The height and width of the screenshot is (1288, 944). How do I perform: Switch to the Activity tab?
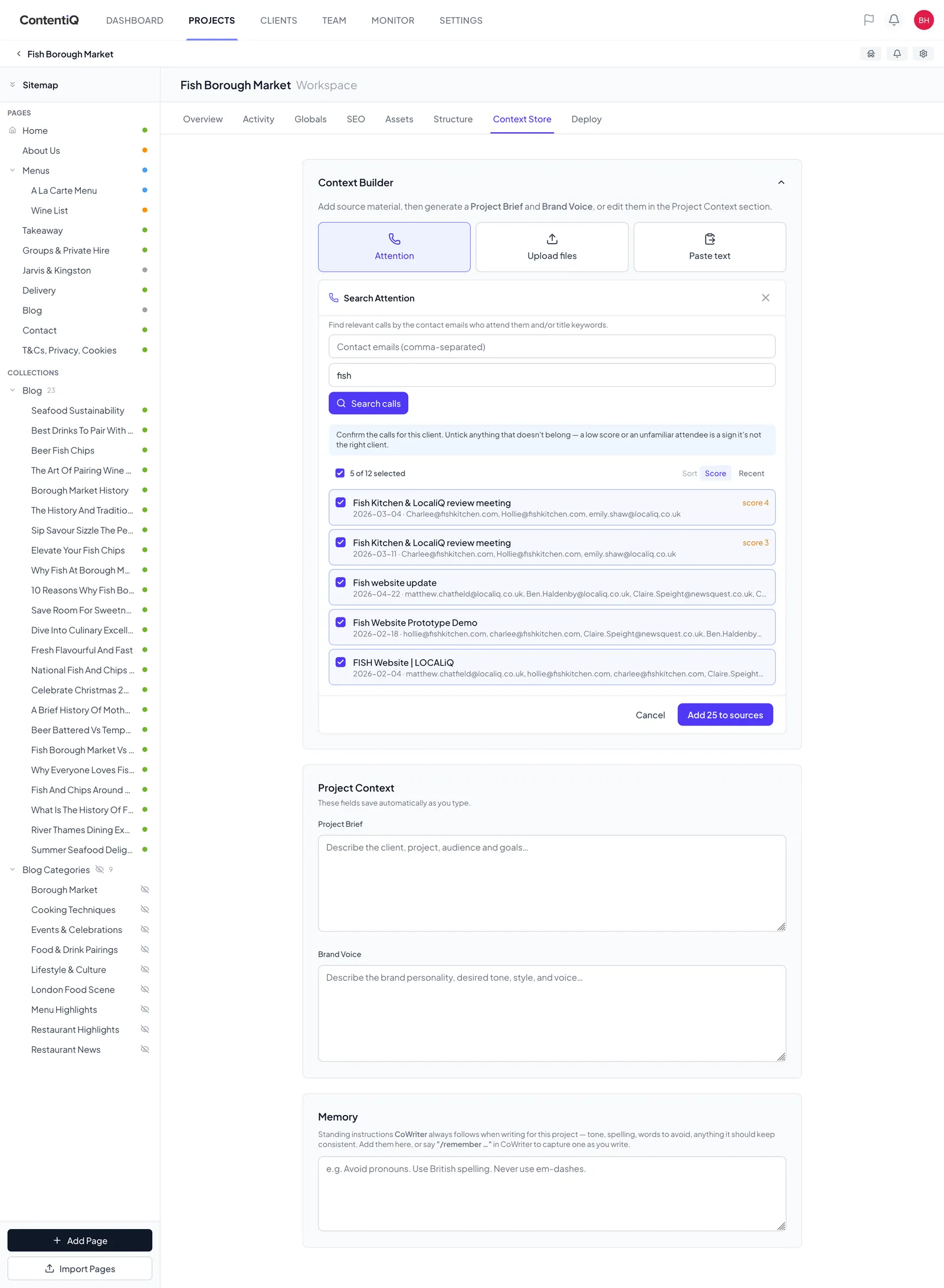[x=258, y=119]
